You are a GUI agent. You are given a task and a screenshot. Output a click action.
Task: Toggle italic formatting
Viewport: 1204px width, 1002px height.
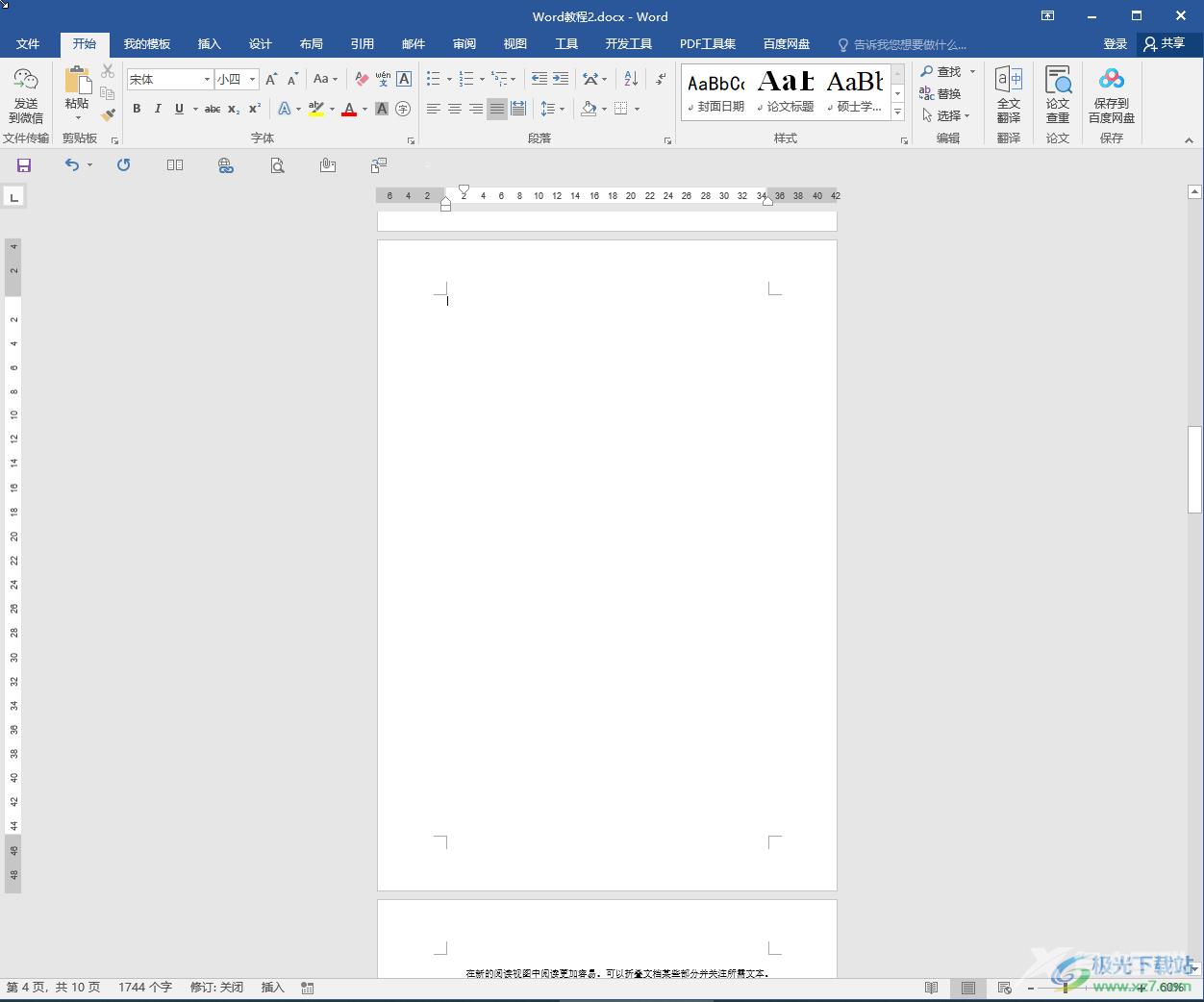[x=158, y=109]
